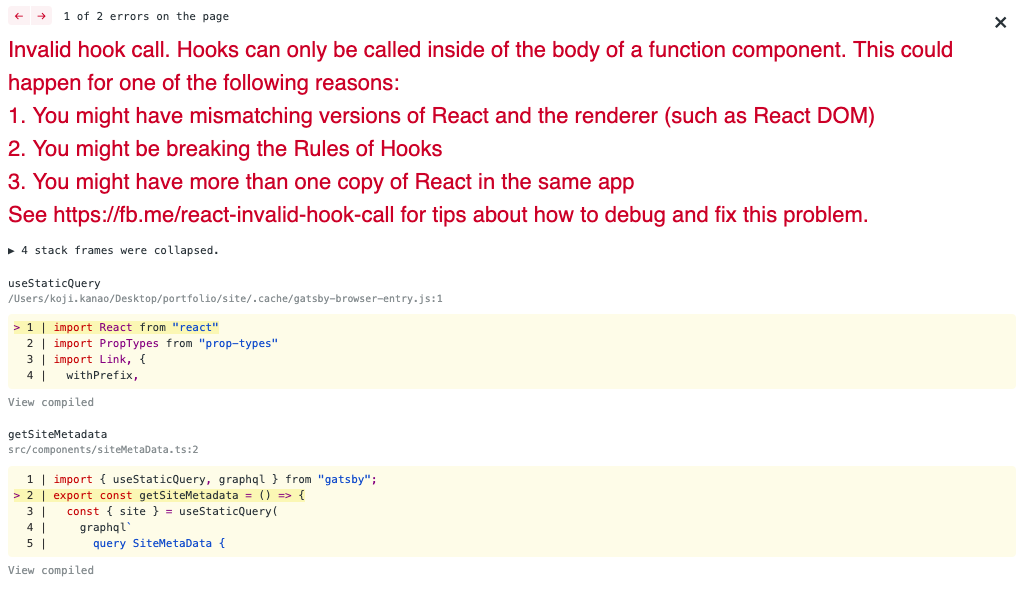
Task: Expand View compiled under getSiteMetadata snippet
Action: click(51, 570)
